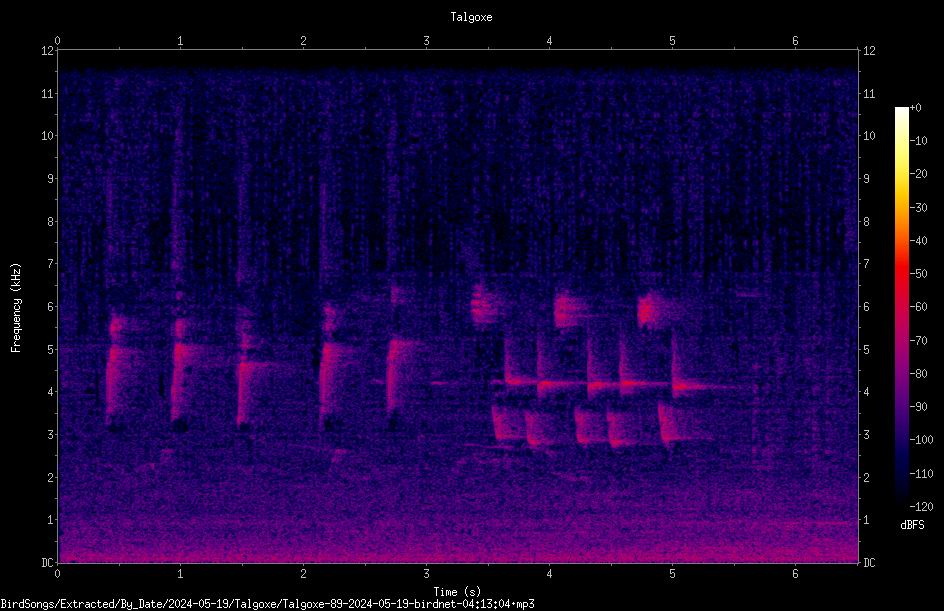Image resolution: width=944 pixels, height=611 pixels.
Task: Click the -120 label on the color scale
Action: coord(921,506)
